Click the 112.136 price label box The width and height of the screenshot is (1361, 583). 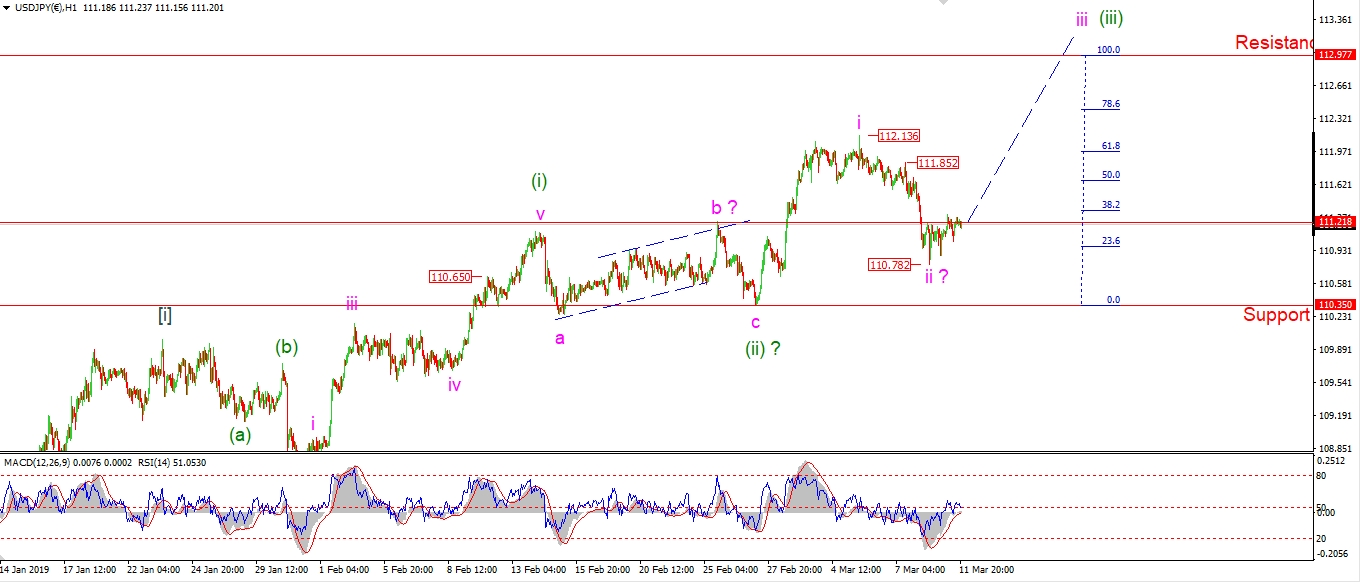coord(898,135)
